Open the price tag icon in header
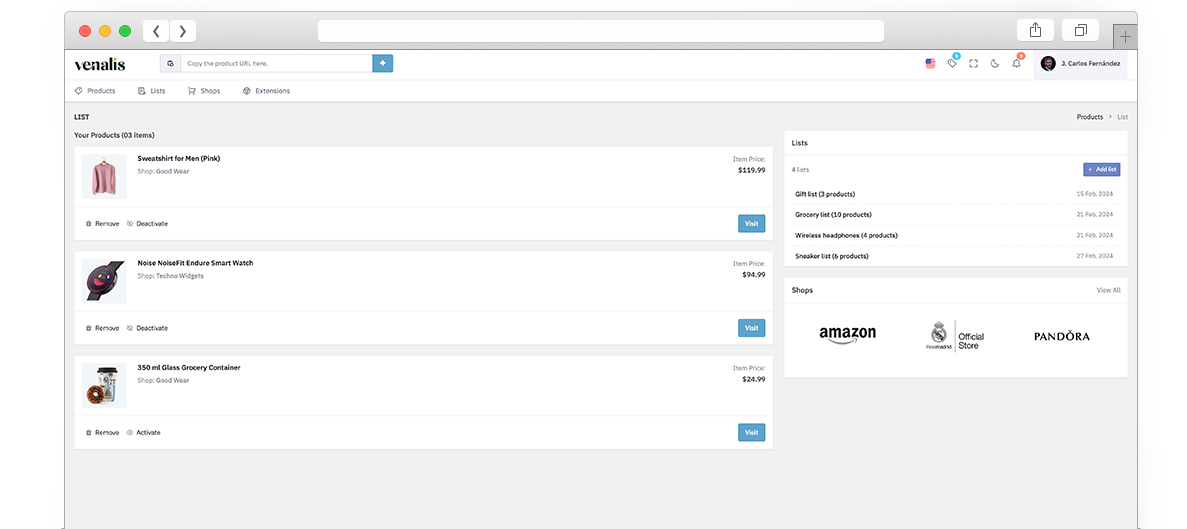The image size is (1187, 529). (952, 63)
